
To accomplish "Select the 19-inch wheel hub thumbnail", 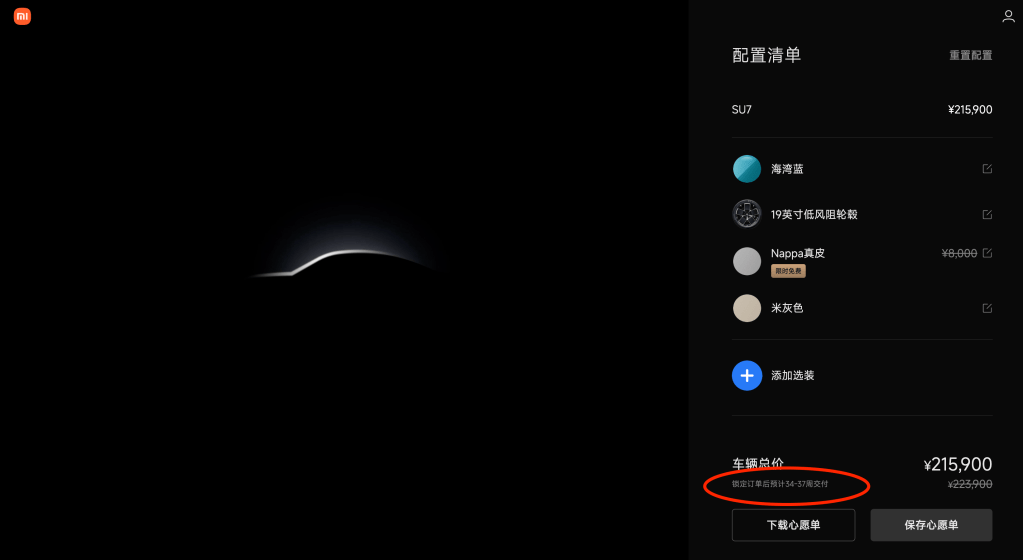I will [x=747, y=214].
